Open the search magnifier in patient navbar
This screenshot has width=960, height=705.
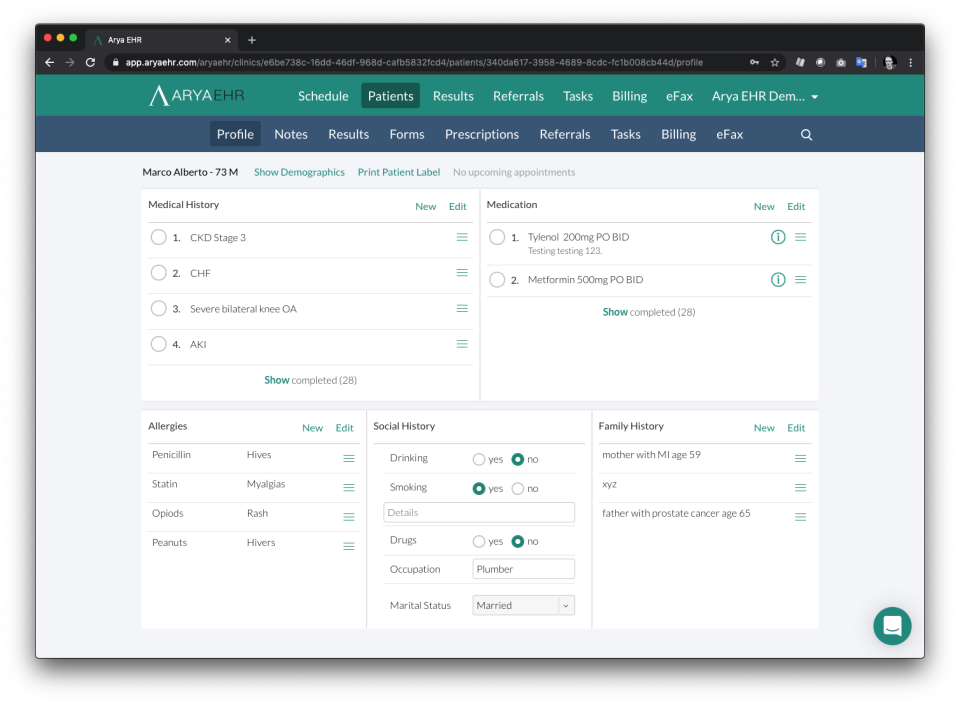click(806, 135)
